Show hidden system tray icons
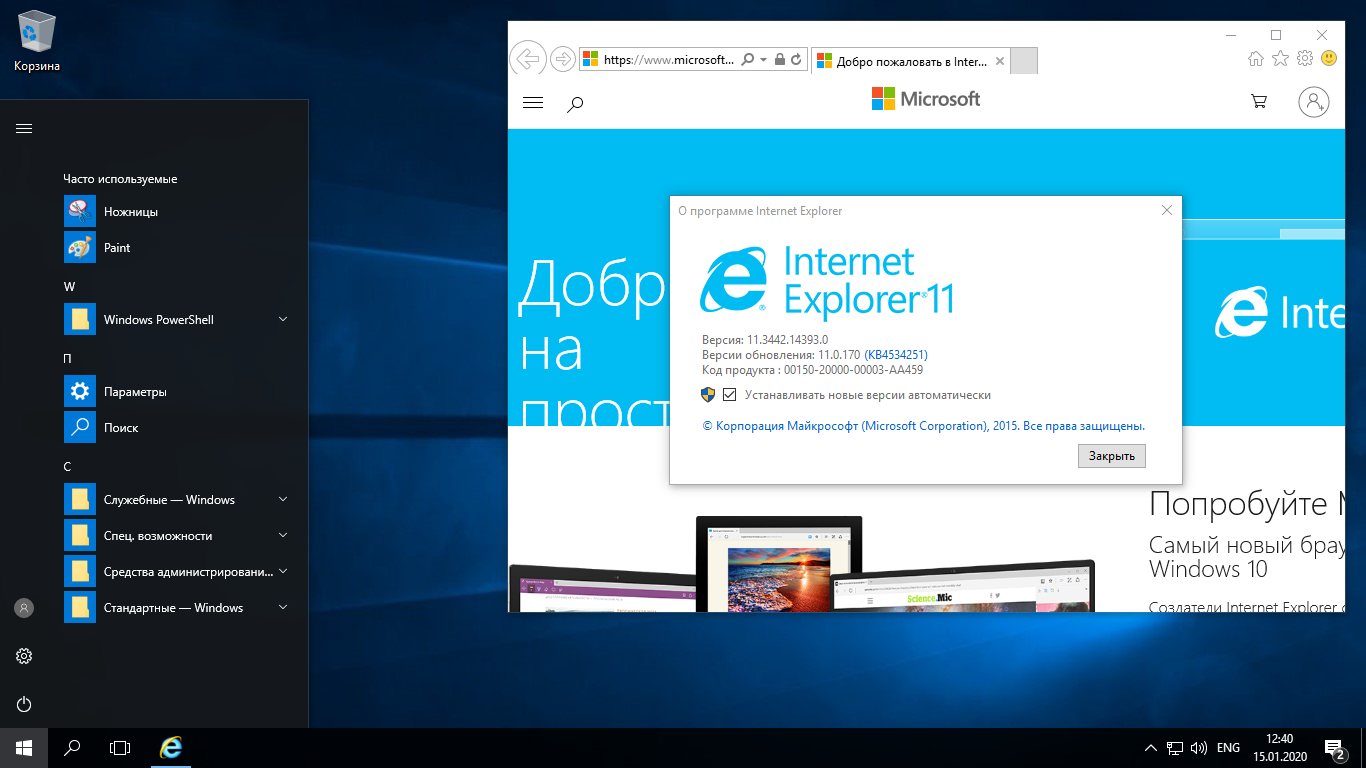Viewport: 1366px width, 768px height. click(1151, 748)
